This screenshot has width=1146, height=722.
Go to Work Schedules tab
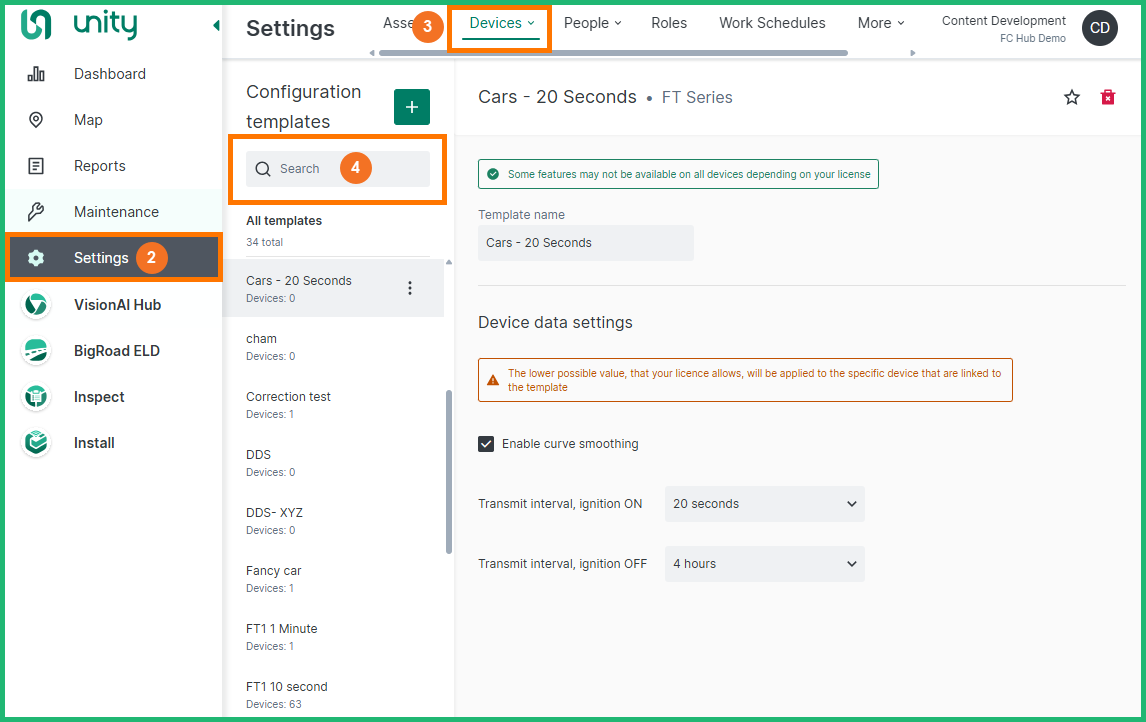click(x=772, y=23)
